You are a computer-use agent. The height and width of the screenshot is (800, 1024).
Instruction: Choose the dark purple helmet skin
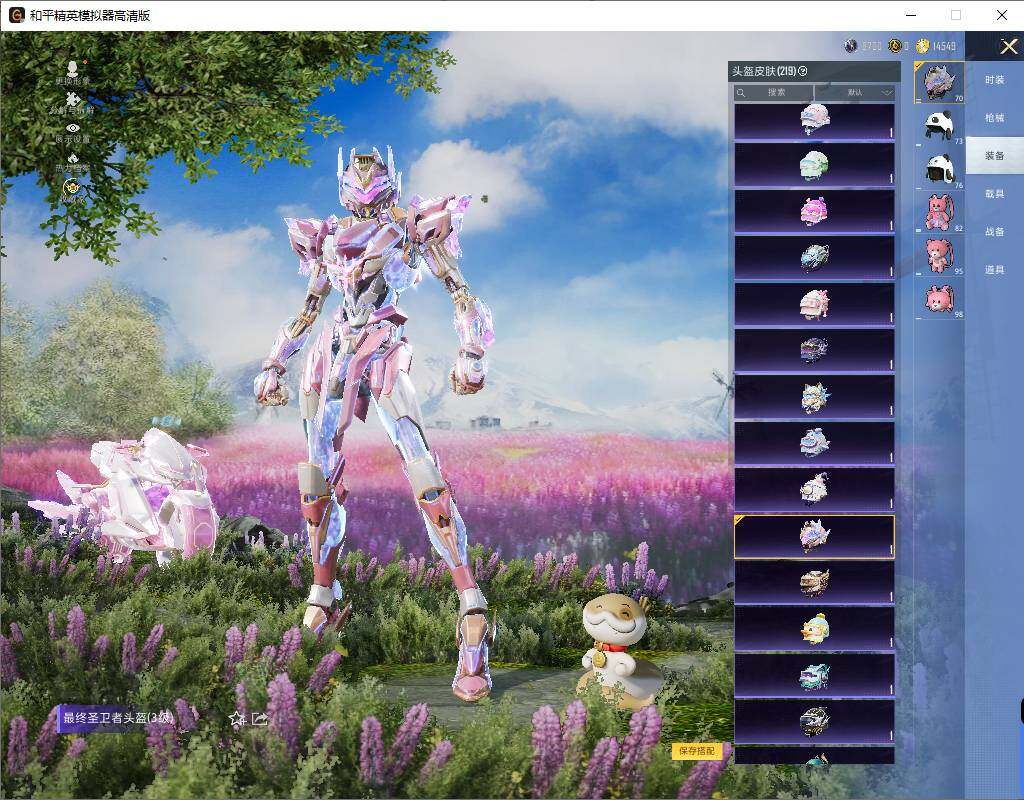814,351
